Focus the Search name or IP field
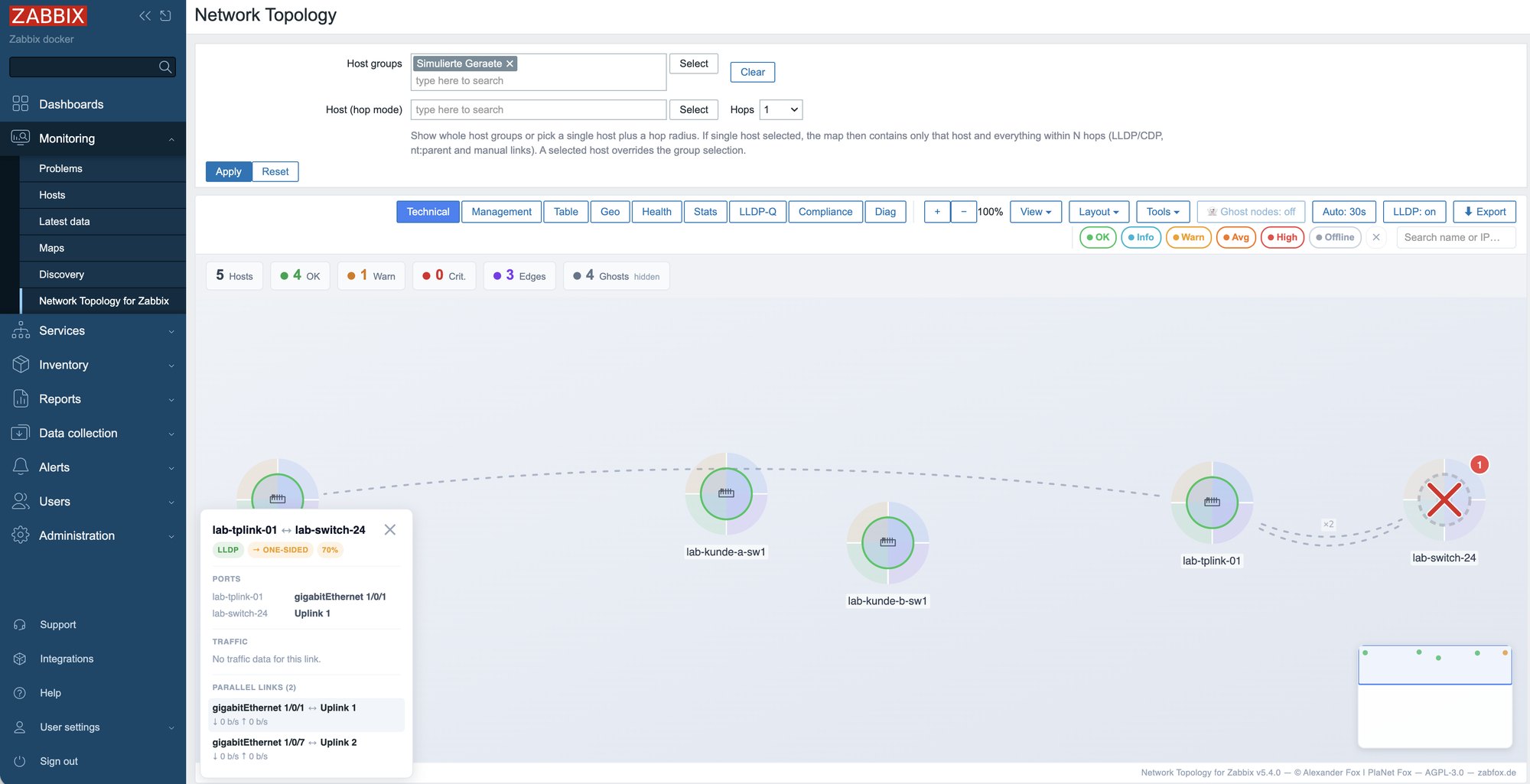 (1456, 237)
